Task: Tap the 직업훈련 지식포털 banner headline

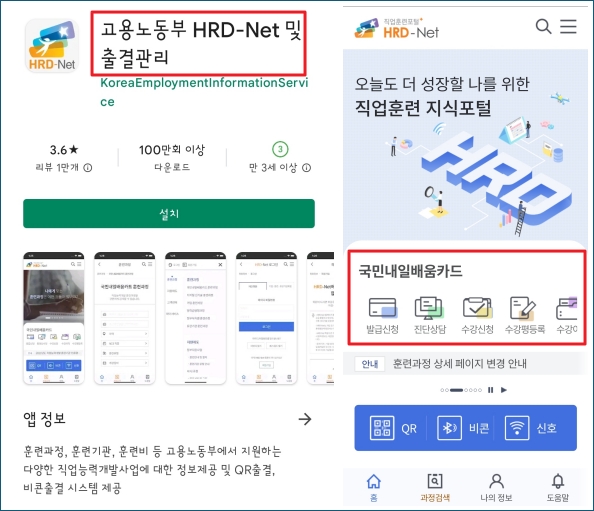Action: coord(423,108)
